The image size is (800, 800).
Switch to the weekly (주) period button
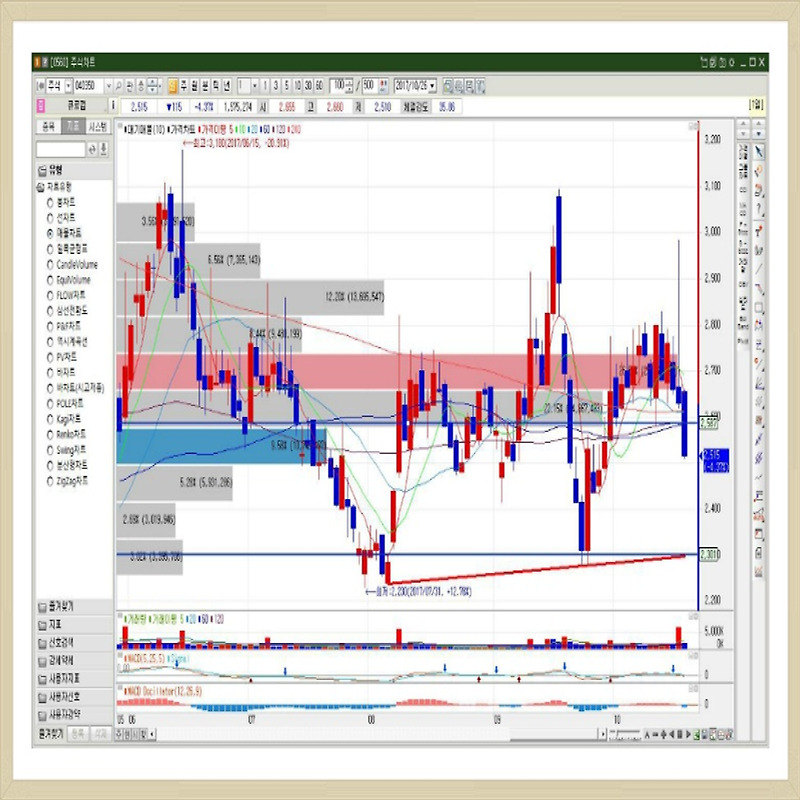coord(184,86)
